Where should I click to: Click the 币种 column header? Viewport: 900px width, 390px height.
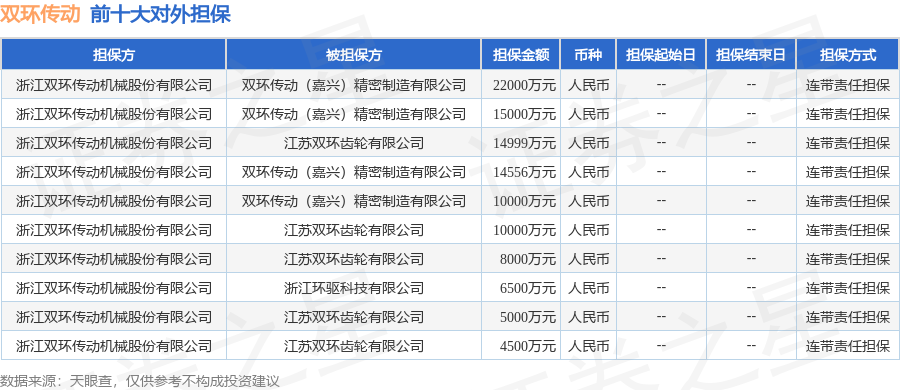(x=588, y=55)
